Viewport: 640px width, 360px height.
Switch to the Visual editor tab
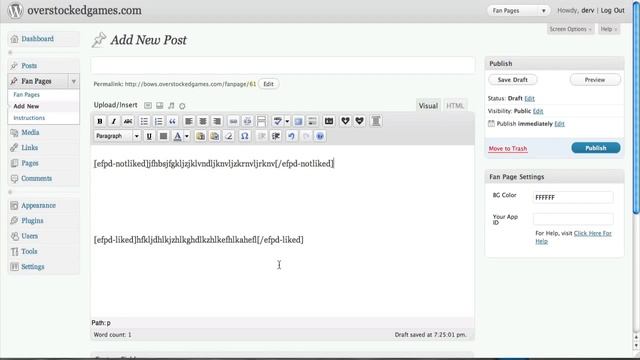428,106
